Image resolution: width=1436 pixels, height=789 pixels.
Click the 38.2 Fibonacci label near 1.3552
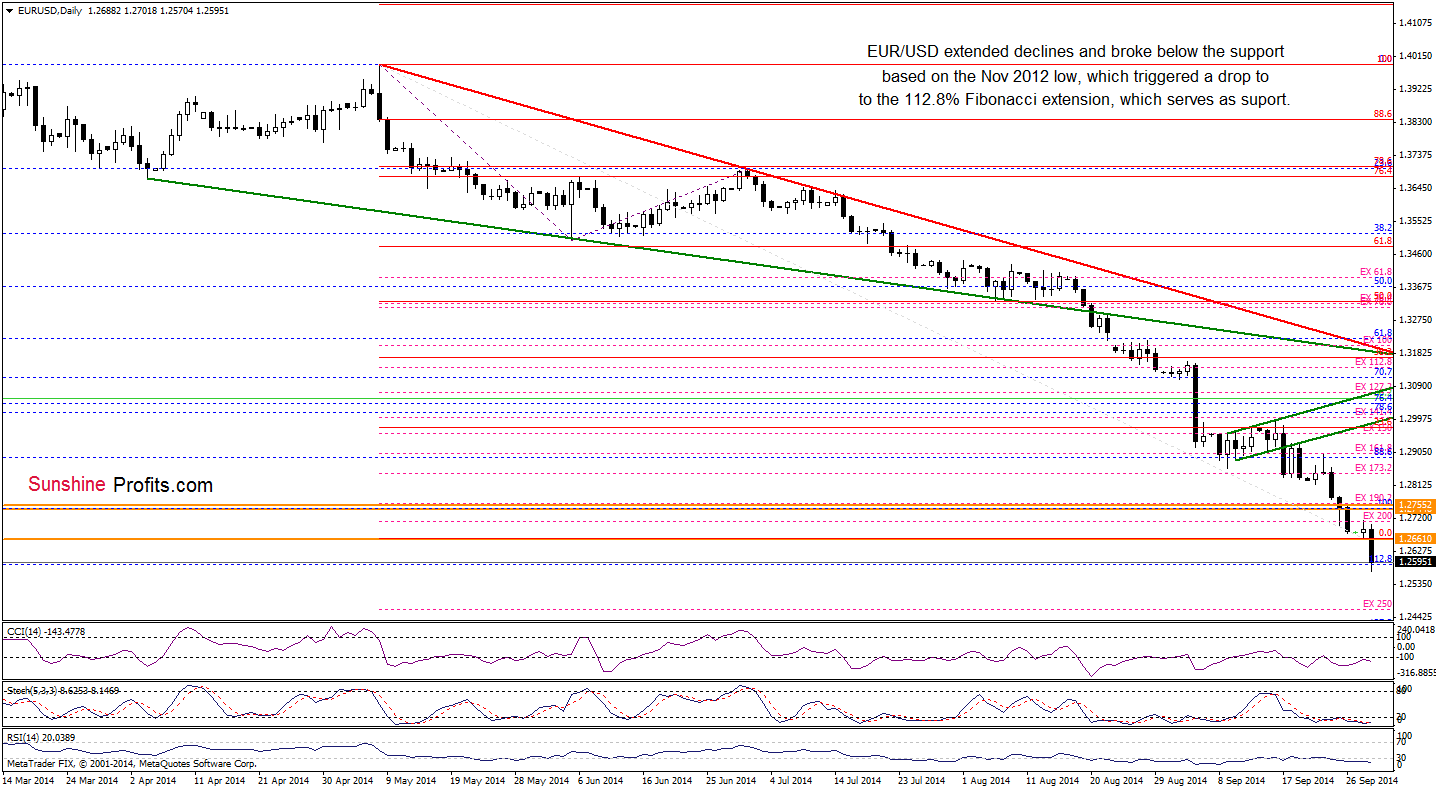[x=1384, y=228]
